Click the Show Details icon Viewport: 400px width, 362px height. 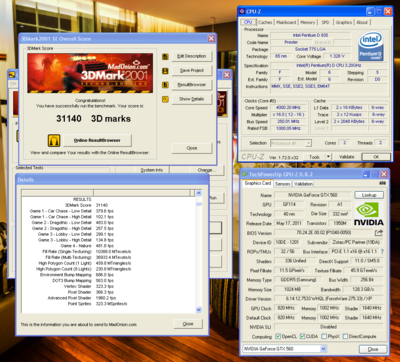pyautogui.click(x=165, y=99)
